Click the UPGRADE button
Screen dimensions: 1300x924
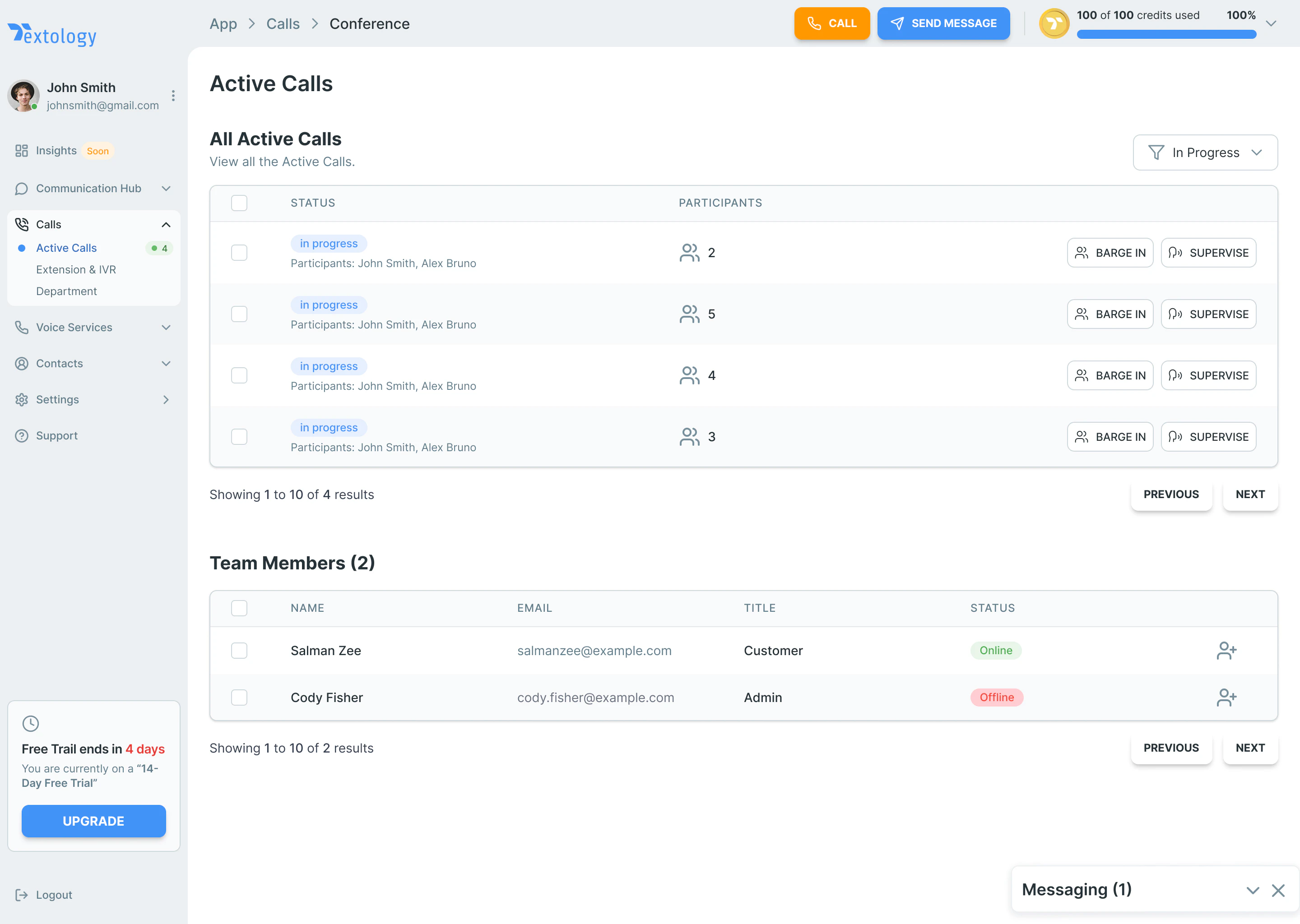click(93, 821)
